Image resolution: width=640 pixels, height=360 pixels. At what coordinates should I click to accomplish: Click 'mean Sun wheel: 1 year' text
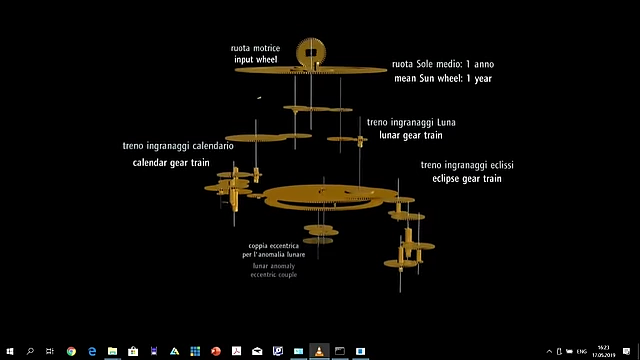(x=443, y=78)
